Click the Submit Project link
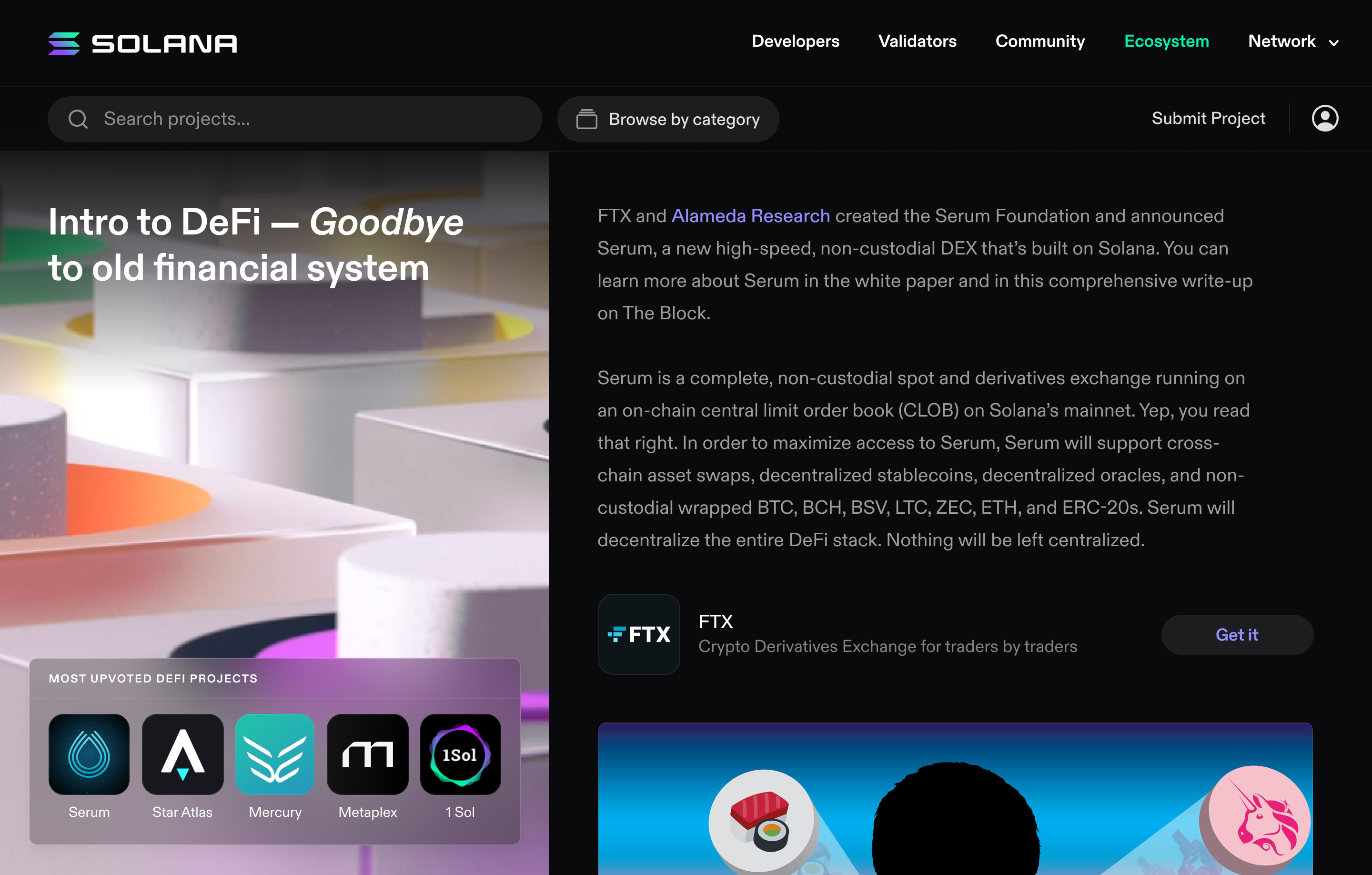The image size is (1372, 875). coord(1208,119)
